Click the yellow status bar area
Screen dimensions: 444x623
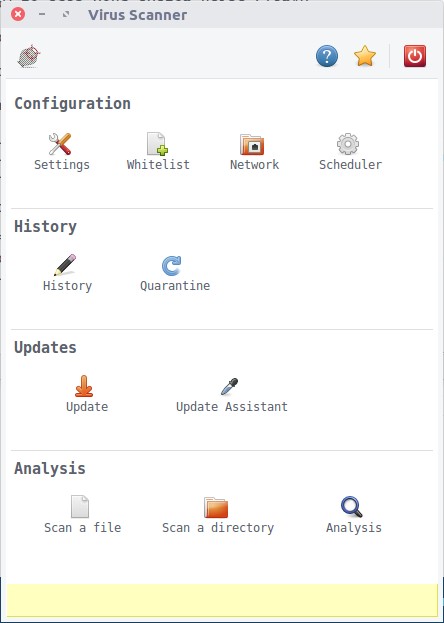tap(222, 600)
